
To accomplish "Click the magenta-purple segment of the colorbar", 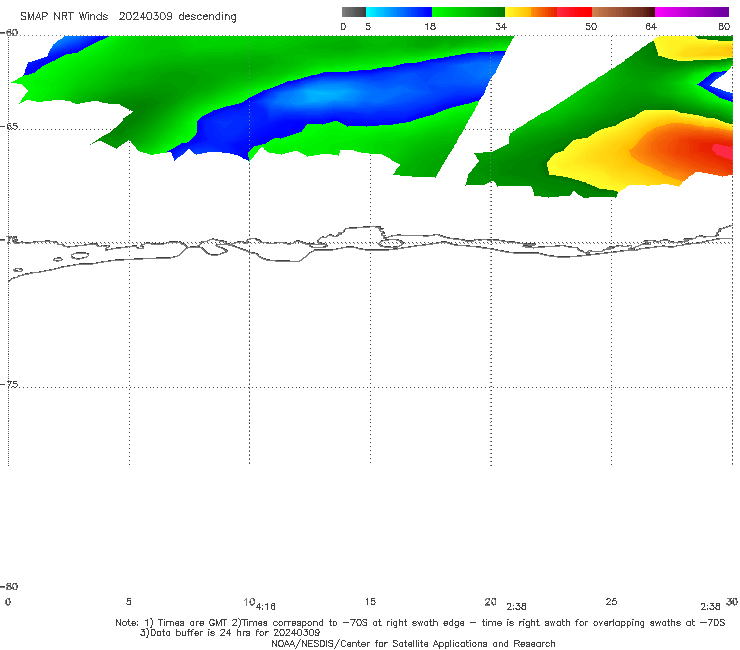I will coord(692,12).
